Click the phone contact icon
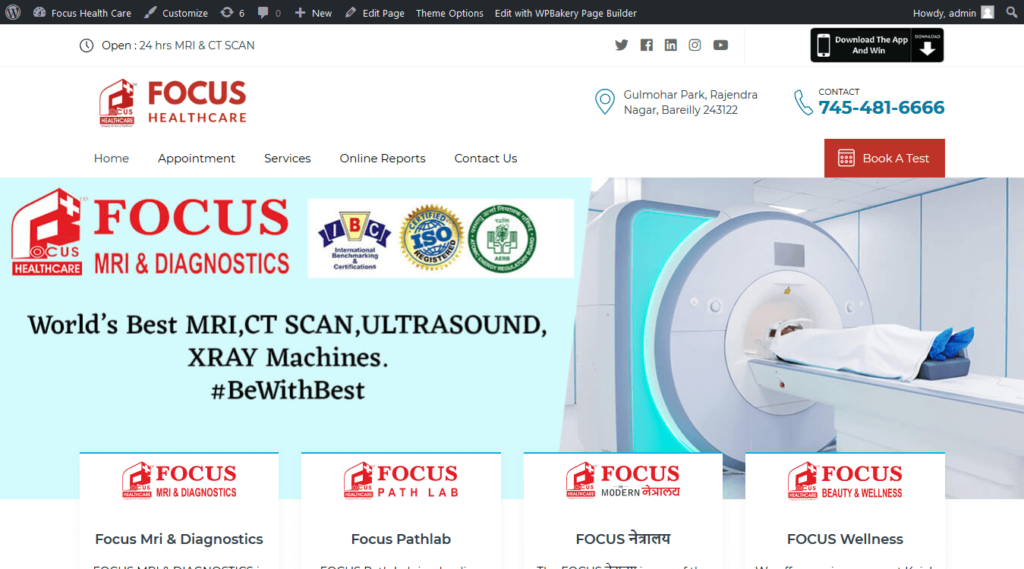This screenshot has width=1024, height=569. tap(803, 102)
